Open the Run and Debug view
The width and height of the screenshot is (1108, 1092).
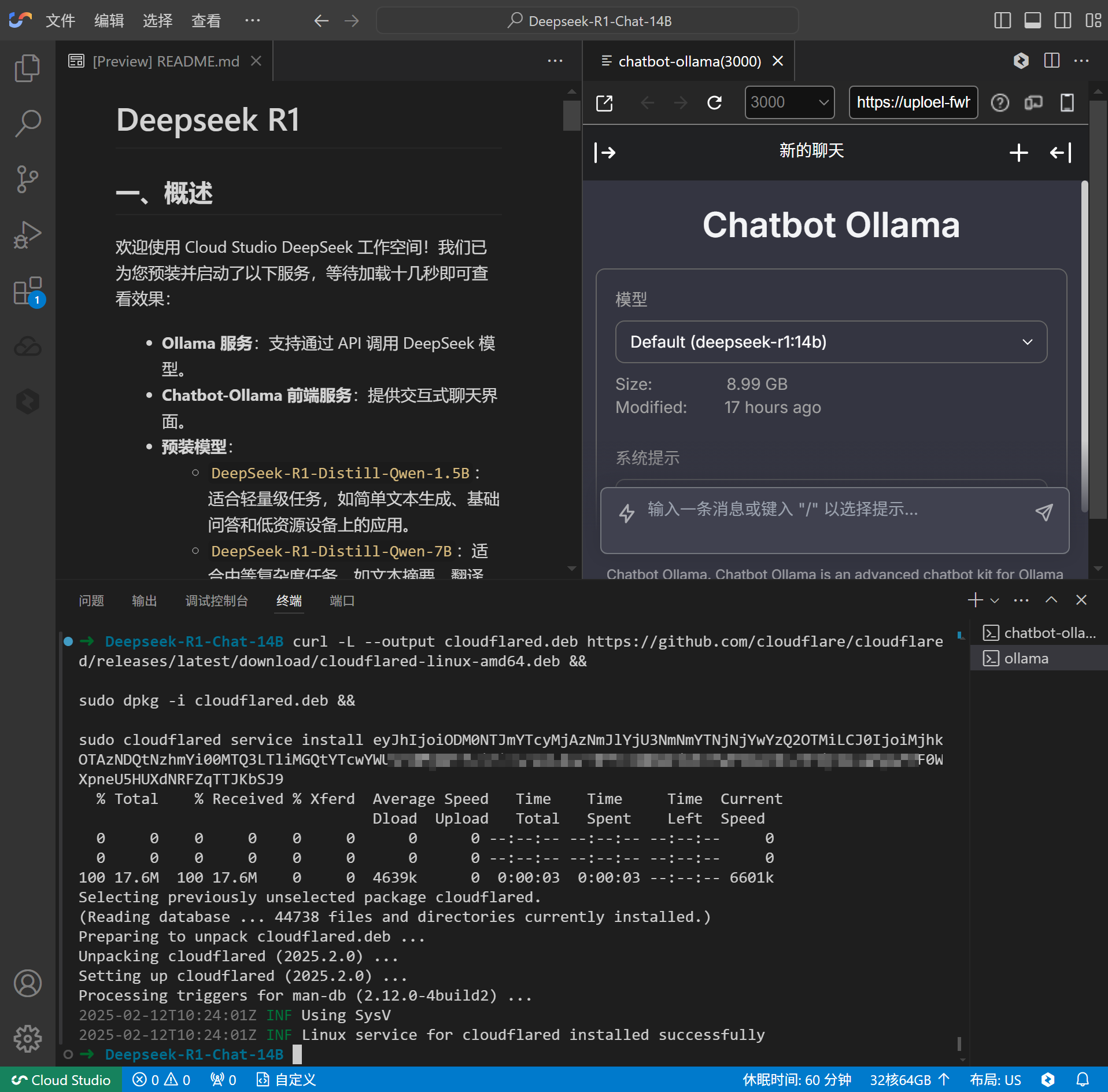pyautogui.click(x=27, y=235)
